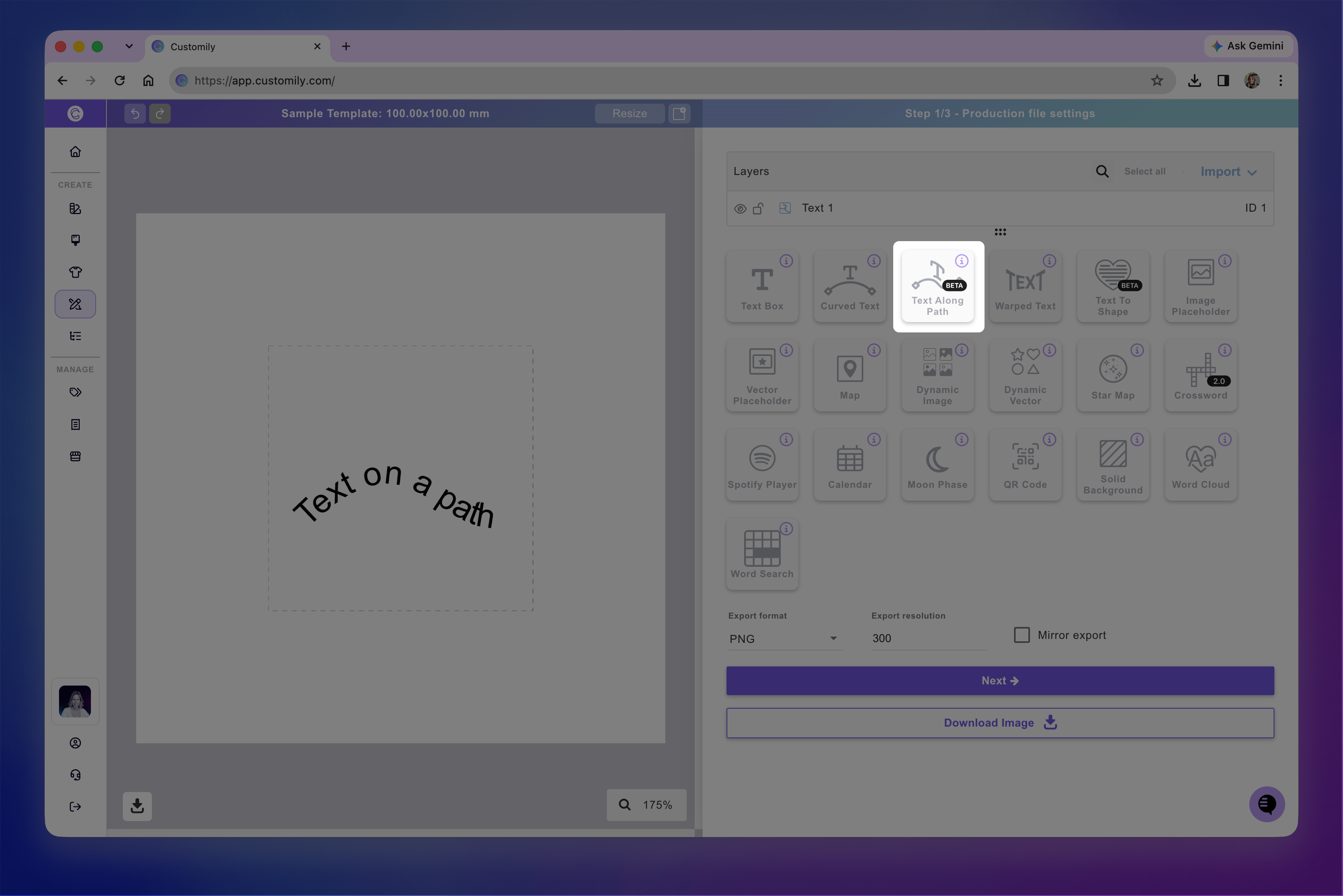Click the Ask Gemini button
Viewport: 1343px width, 896px height.
click(1248, 46)
